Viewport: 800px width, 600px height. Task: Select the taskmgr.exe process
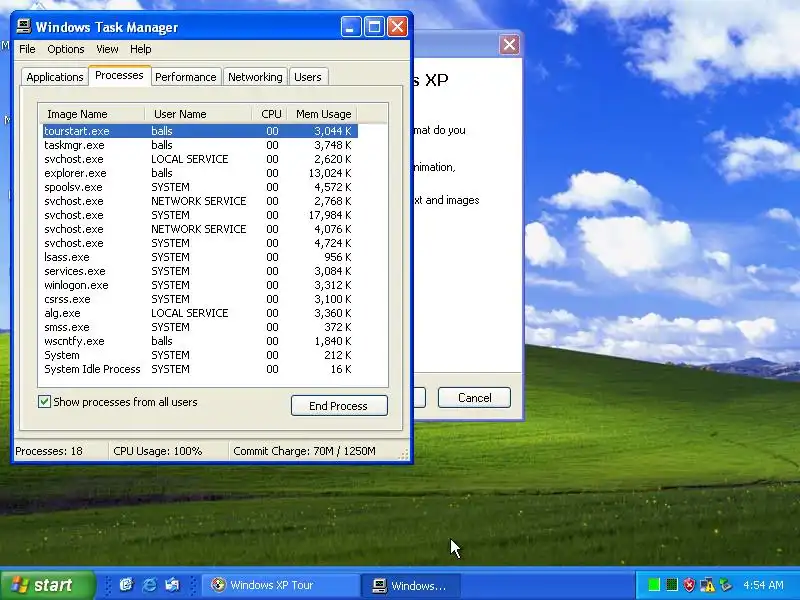[200, 145]
